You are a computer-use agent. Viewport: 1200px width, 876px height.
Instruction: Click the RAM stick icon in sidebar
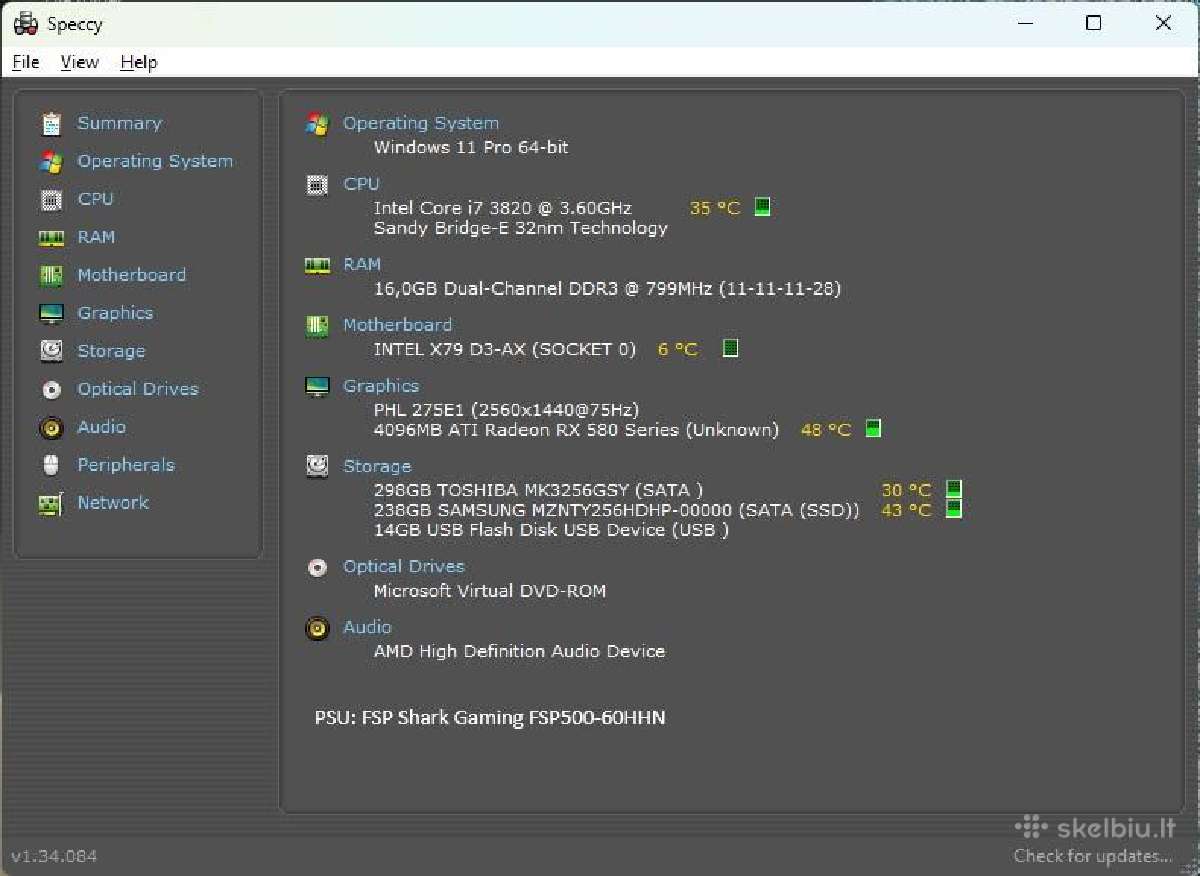pos(51,238)
